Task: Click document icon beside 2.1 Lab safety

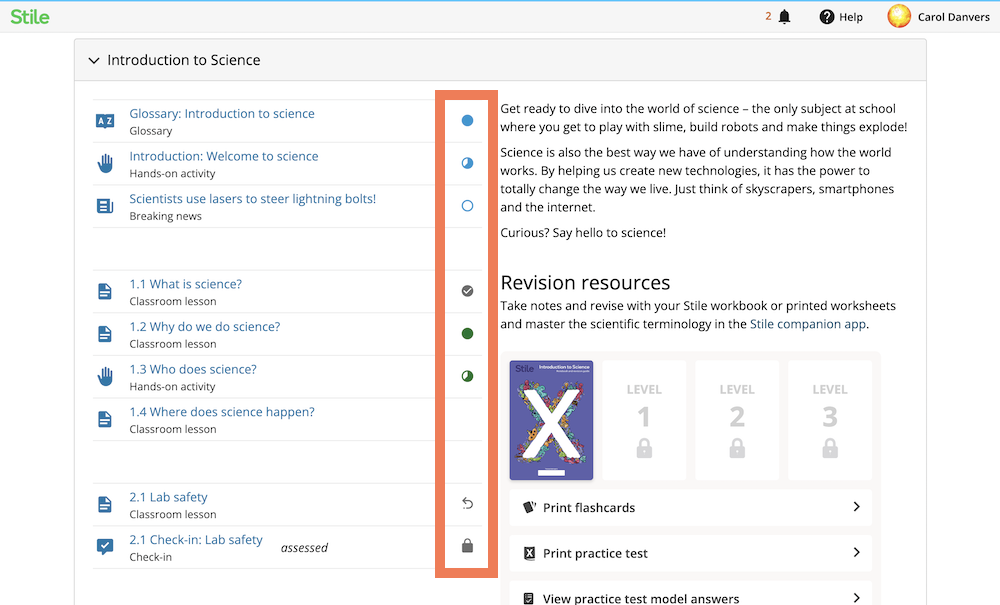Action: [105, 504]
